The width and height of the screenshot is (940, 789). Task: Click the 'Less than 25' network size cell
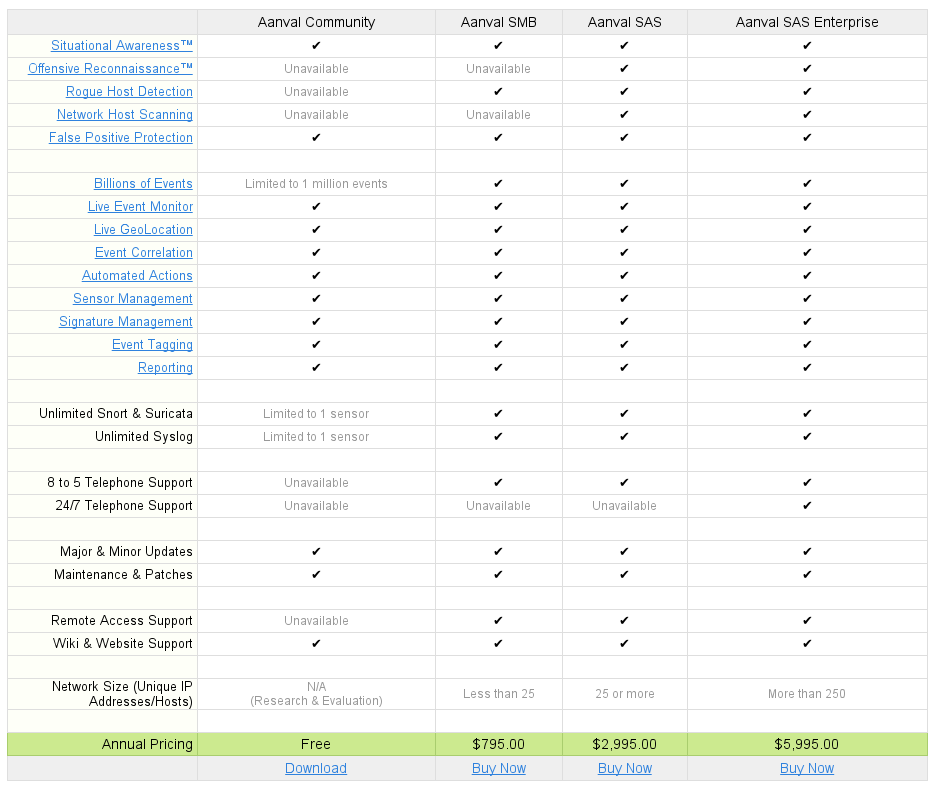499,694
